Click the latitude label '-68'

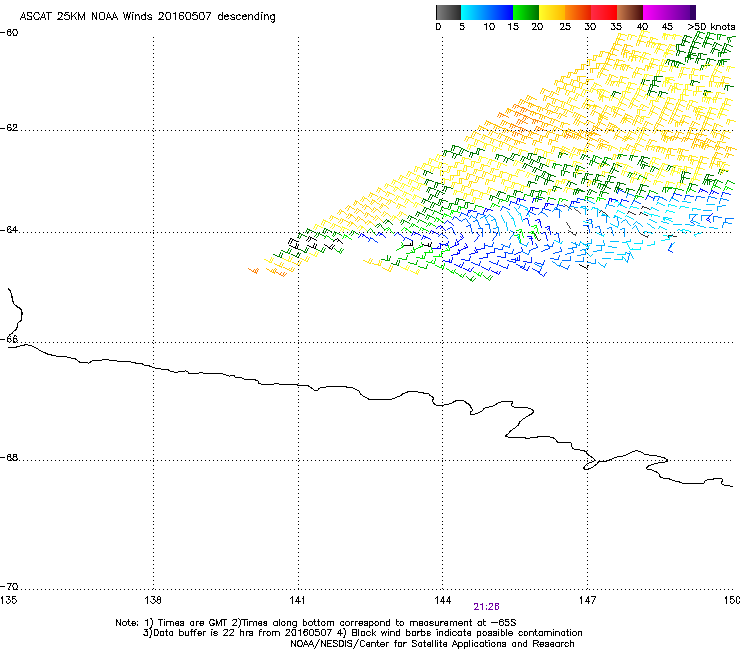point(9,458)
